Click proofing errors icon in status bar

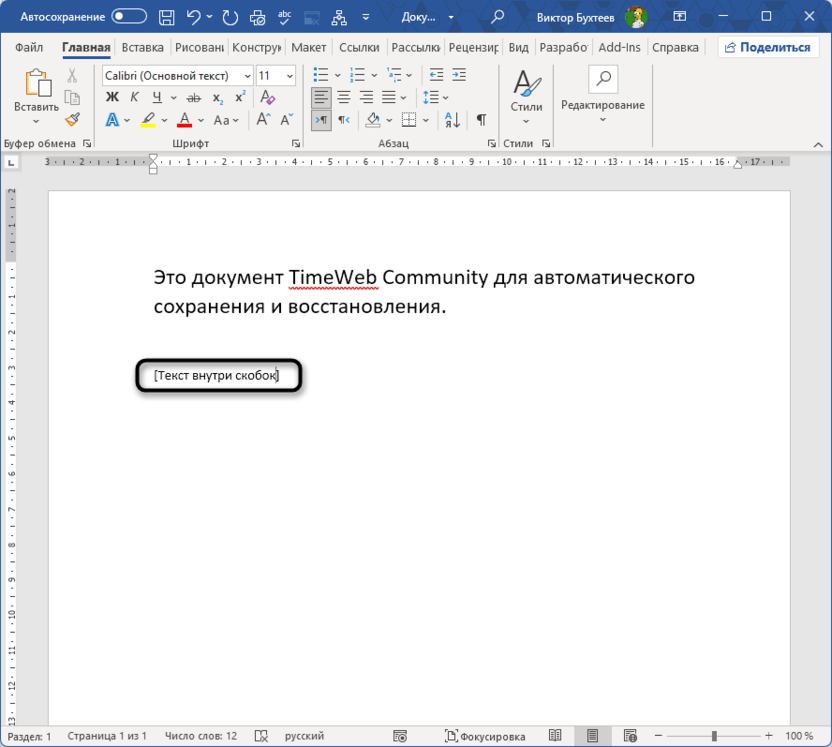261,736
